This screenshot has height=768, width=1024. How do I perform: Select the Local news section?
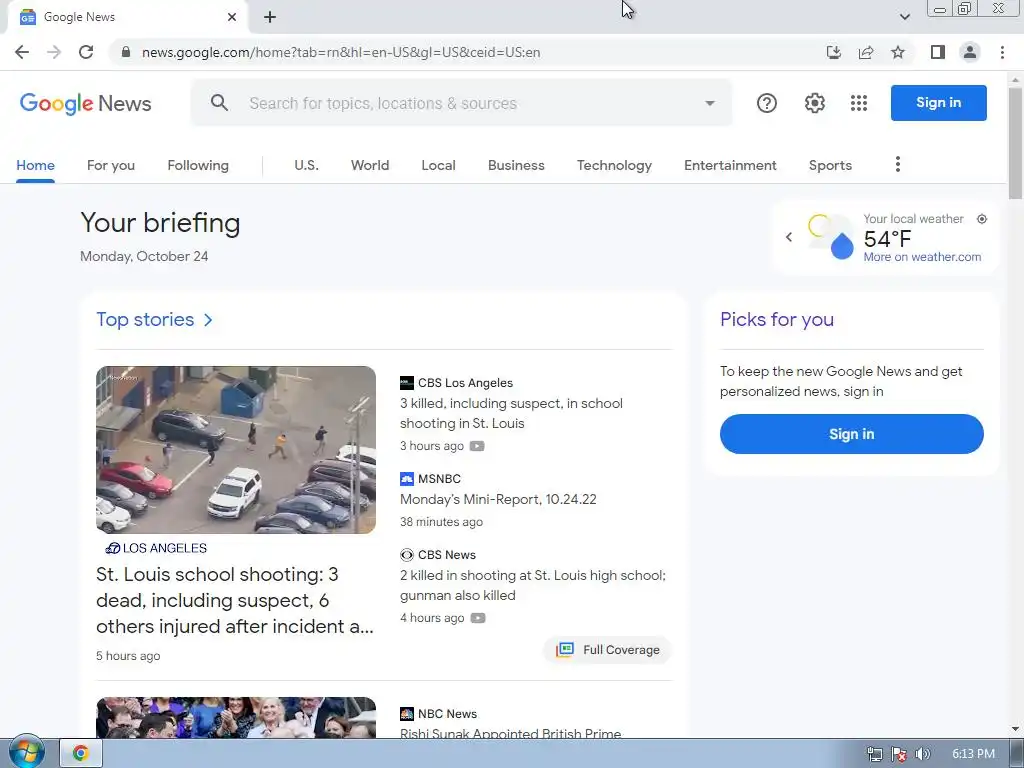coord(438,165)
